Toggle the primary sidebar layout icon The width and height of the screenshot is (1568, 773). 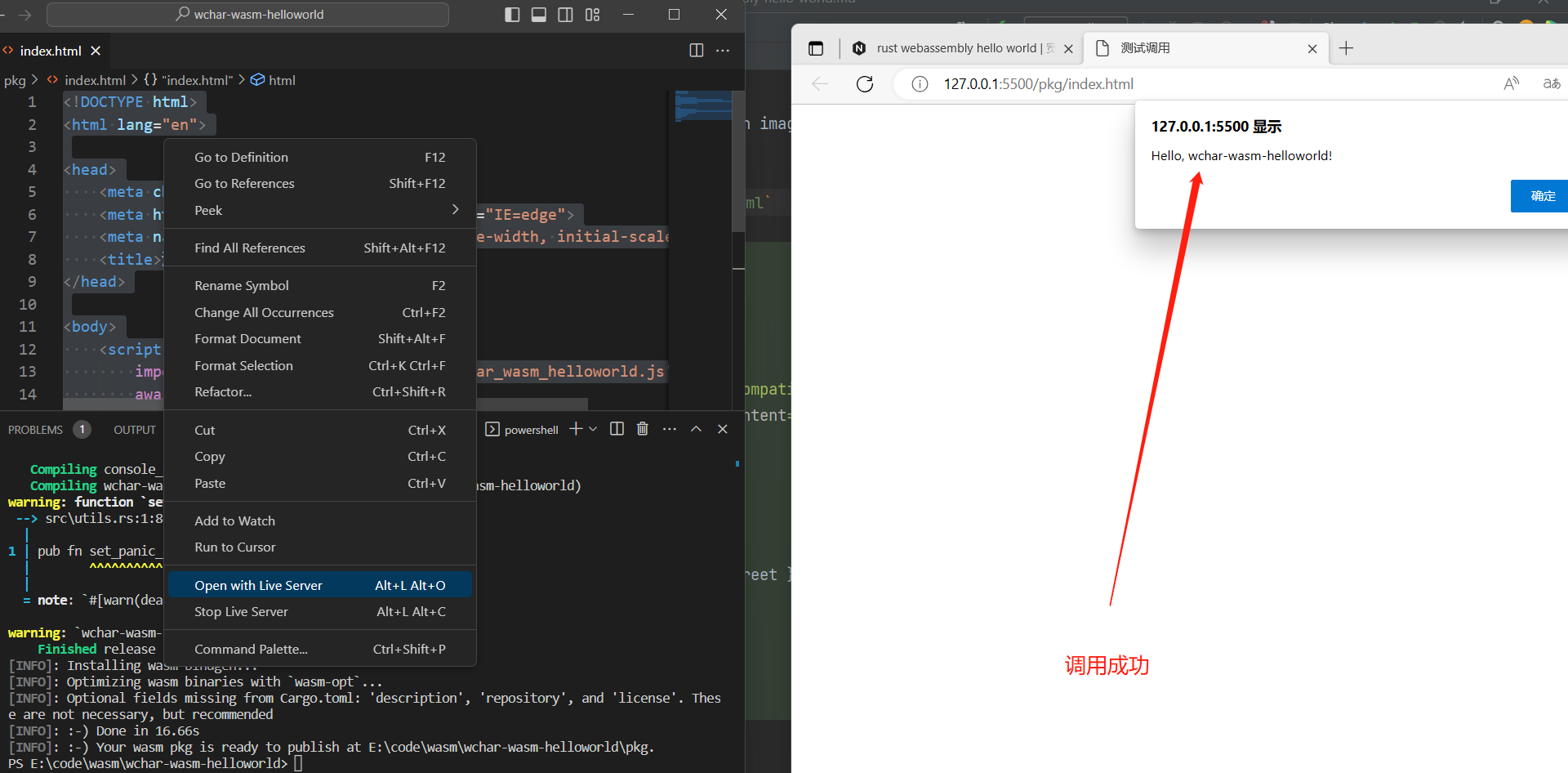[x=512, y=15]
